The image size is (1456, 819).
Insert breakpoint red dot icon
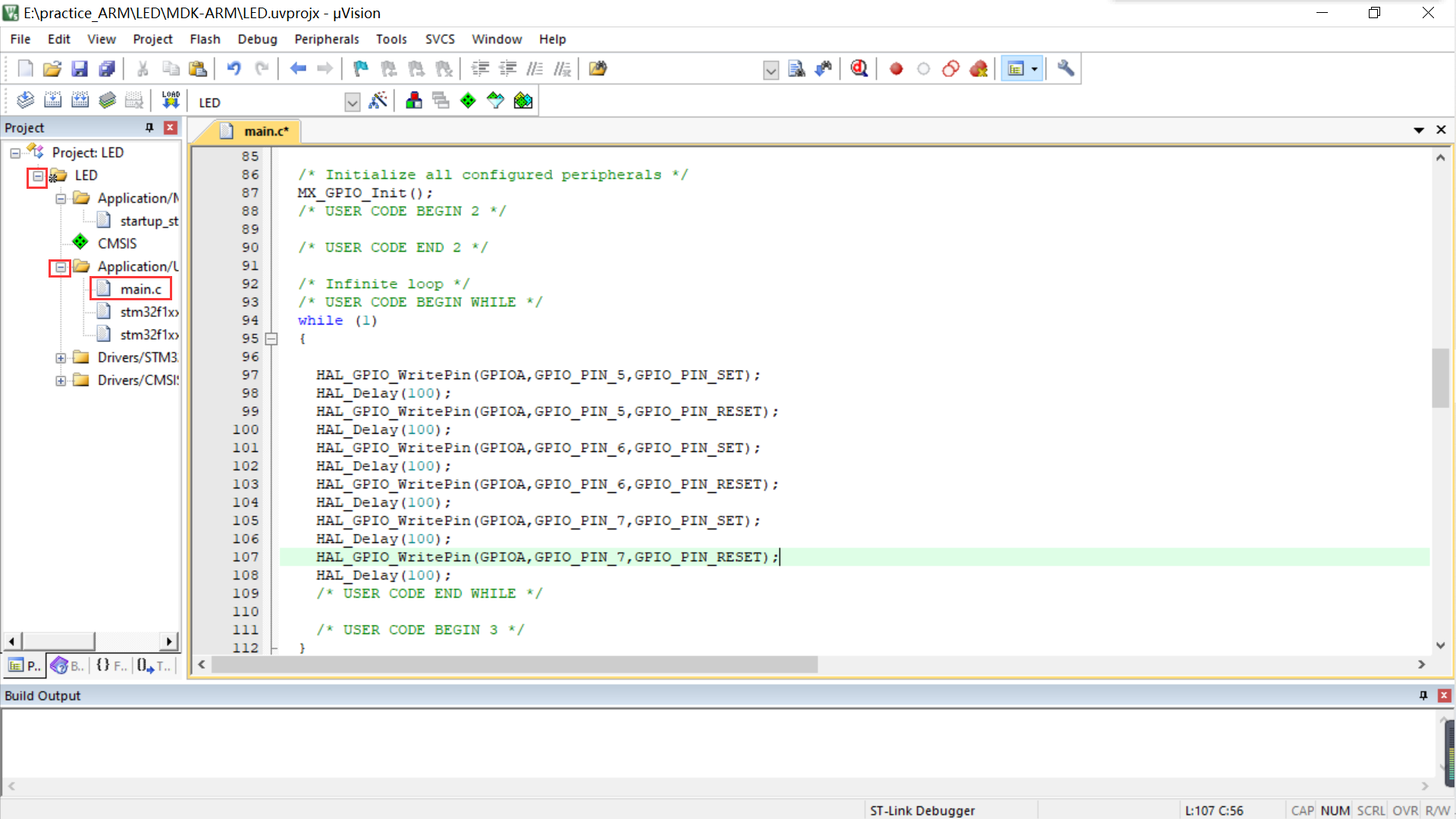click(x=896, y=69)
